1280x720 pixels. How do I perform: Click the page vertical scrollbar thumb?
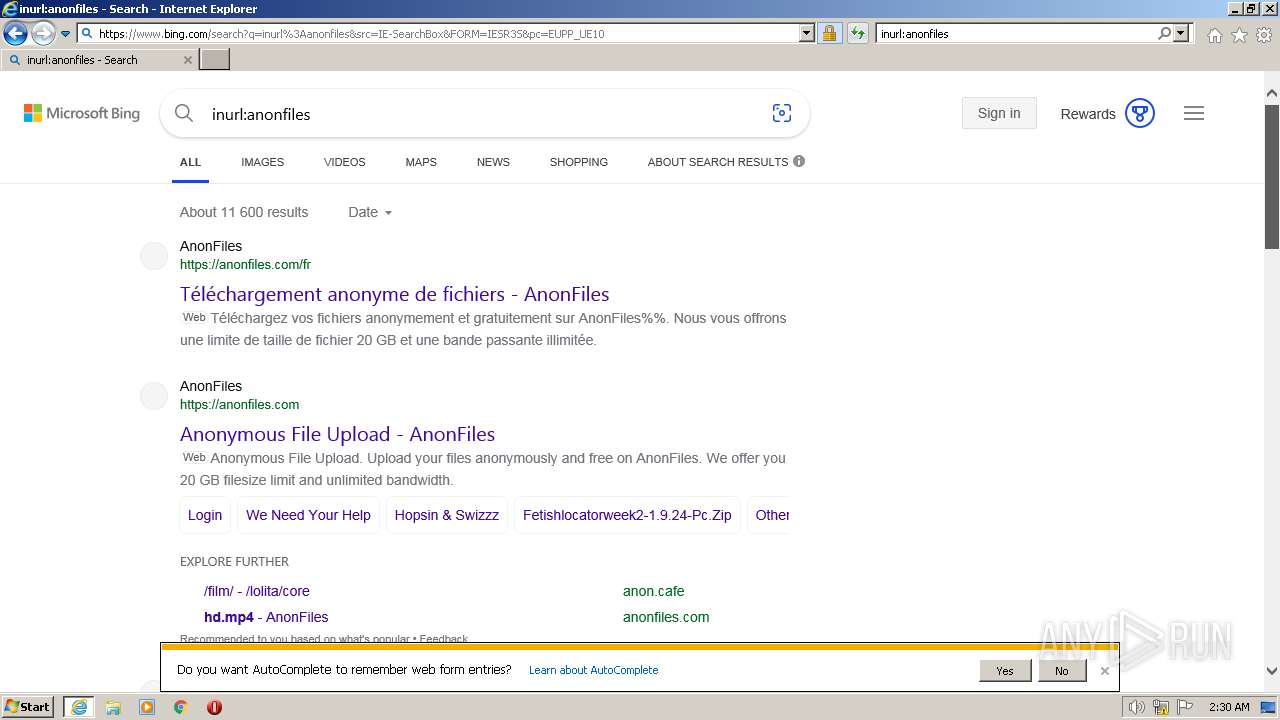(x=1272, y=175)
